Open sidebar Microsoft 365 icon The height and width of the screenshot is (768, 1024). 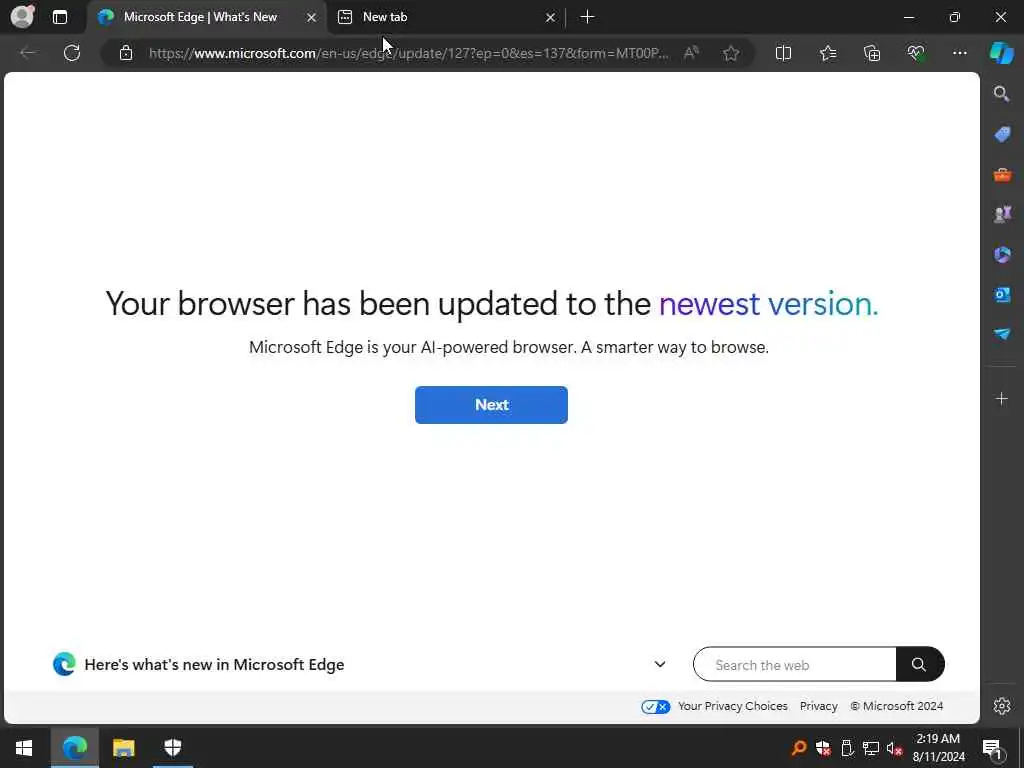pos(1002,254)
